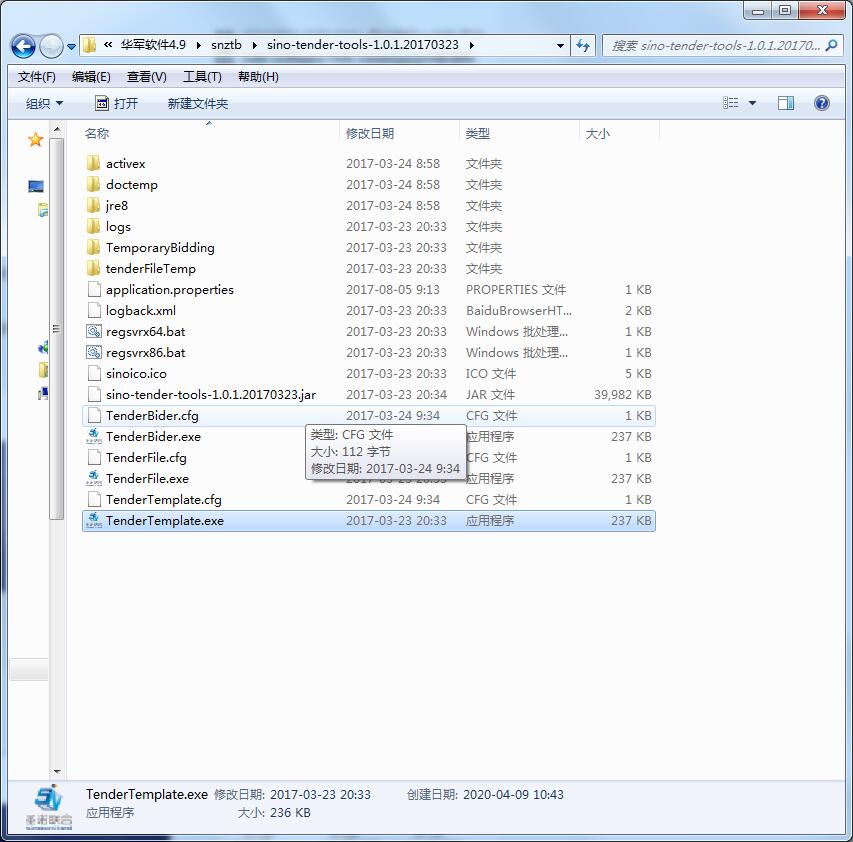Expand the arrow after 华军软件4.9 breadcrumb
This screenshot has height=842, width=853.
pyautogui.click(x=199, y=45)
